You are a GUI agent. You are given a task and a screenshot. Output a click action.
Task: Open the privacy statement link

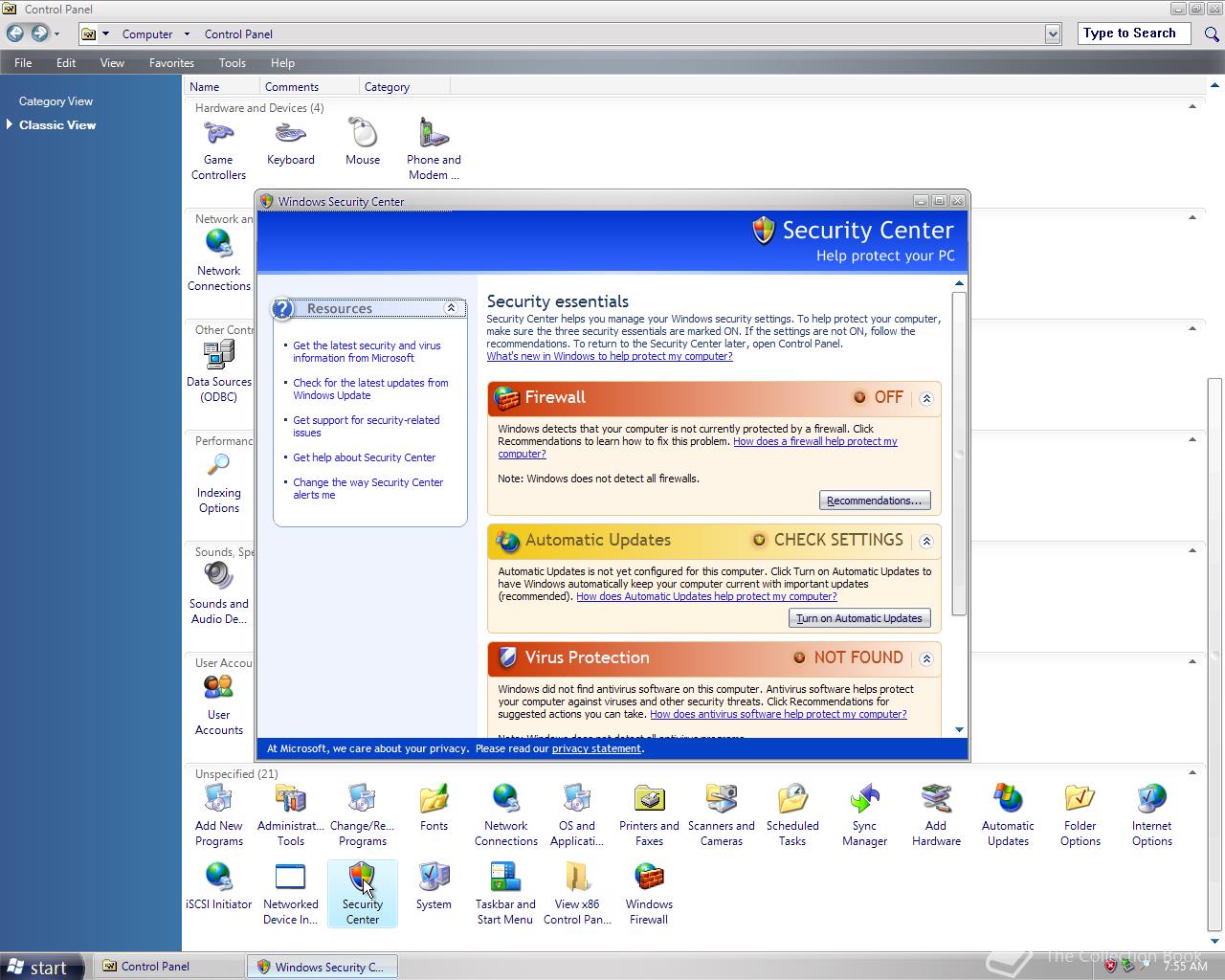[596, 748]
